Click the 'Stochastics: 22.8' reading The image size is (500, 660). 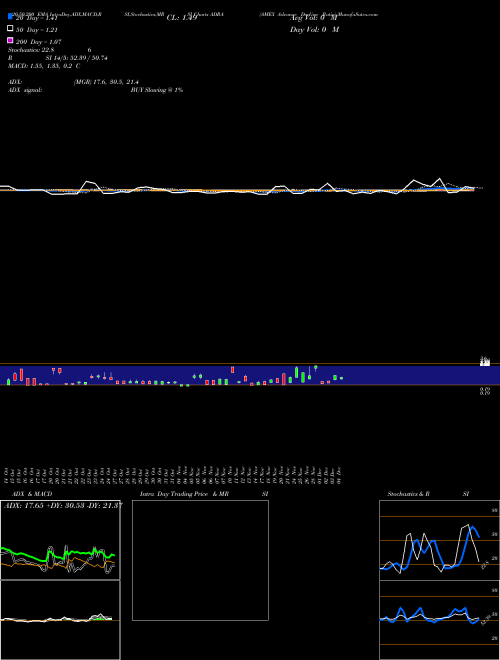tap(31, 50)
